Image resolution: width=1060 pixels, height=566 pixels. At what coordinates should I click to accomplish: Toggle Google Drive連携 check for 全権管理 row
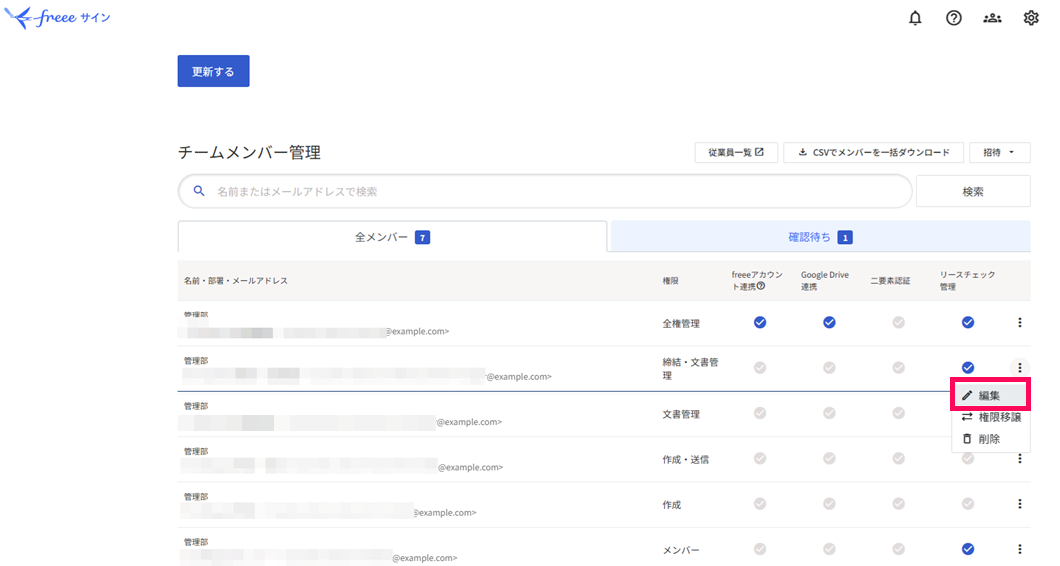[829, 323]
